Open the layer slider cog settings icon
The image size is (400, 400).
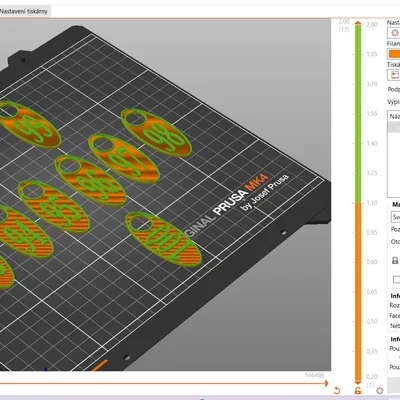click(x=379, y=390)
